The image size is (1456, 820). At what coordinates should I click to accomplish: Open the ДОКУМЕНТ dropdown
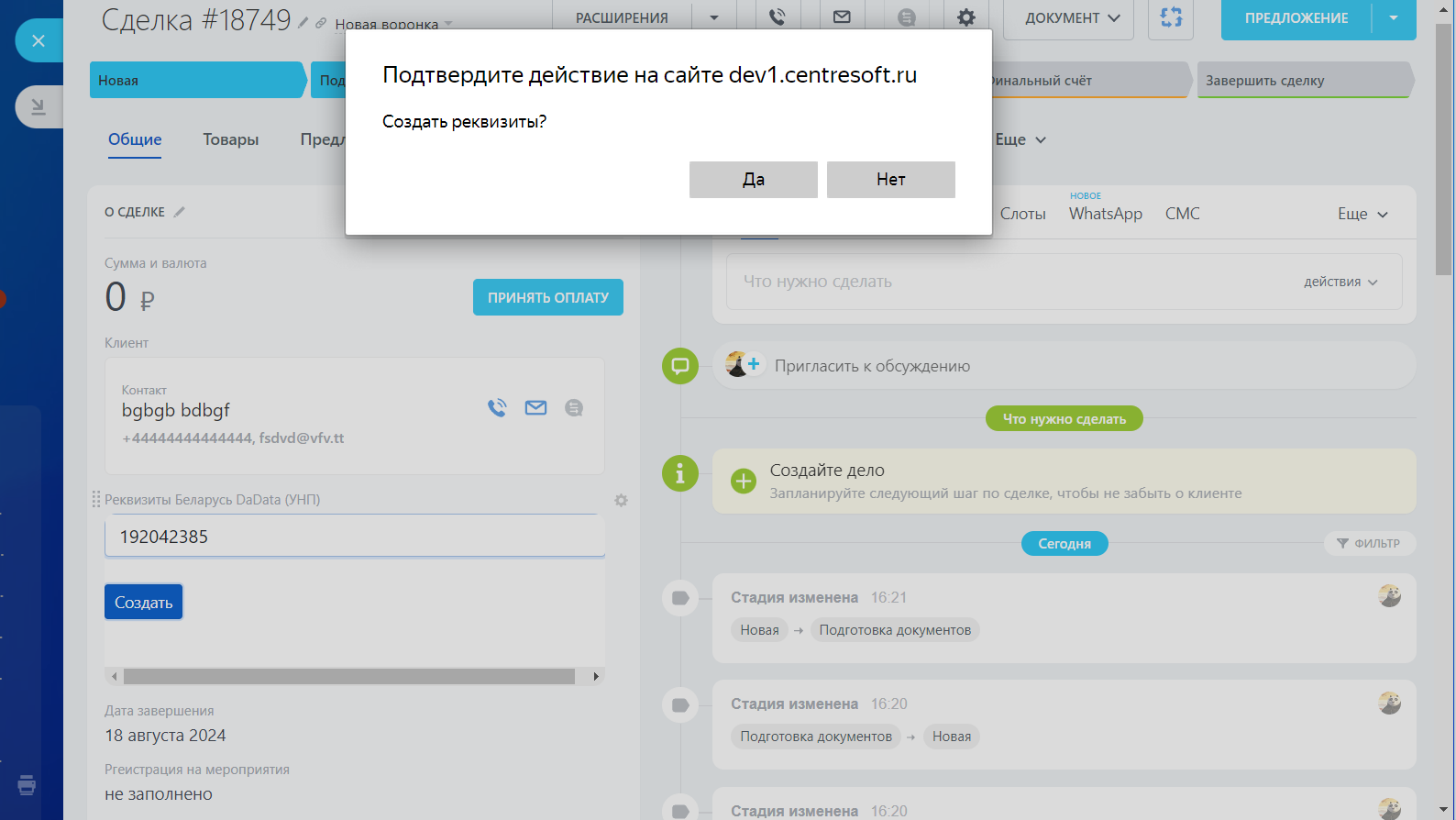(1068, 17)
